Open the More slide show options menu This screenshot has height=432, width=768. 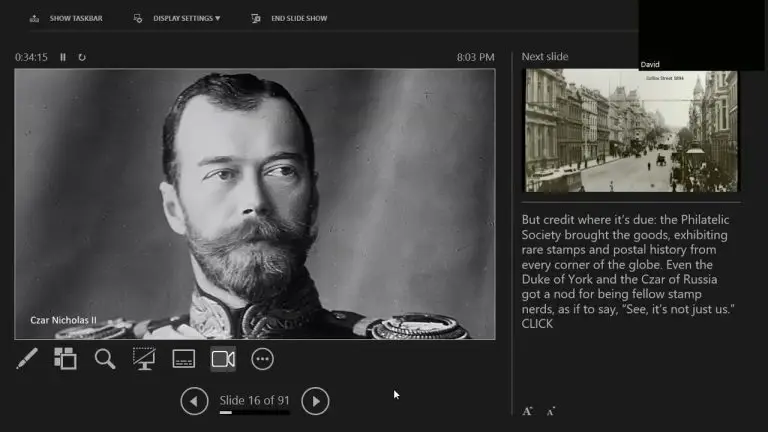(x=262, y=358)
